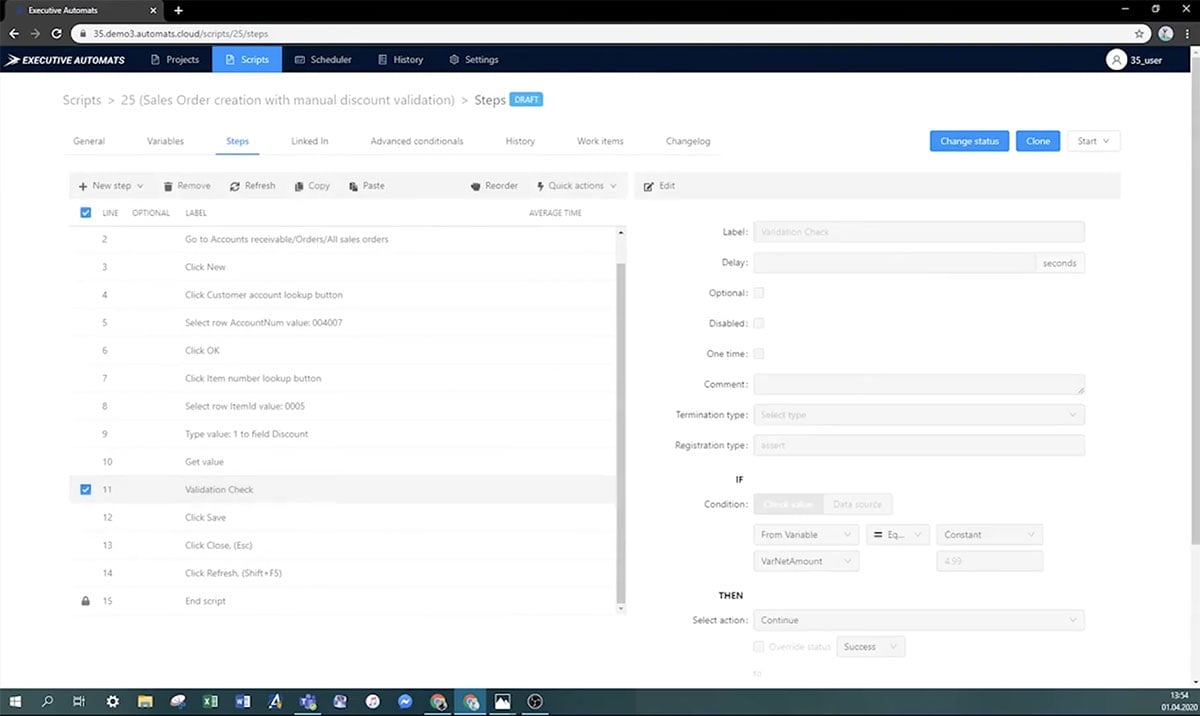Screen dimensions: 1200x716
Task: Open the Scheduler section
Action: (x=323, y=59)
